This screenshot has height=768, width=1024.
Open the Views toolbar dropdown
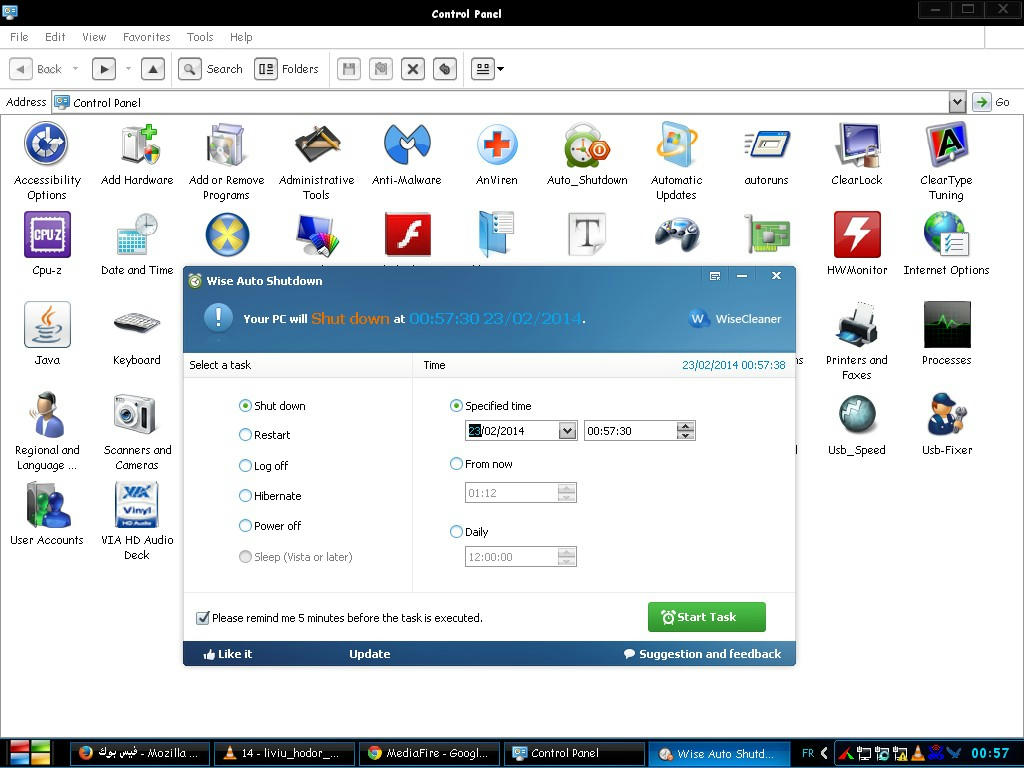coord(501,69)
